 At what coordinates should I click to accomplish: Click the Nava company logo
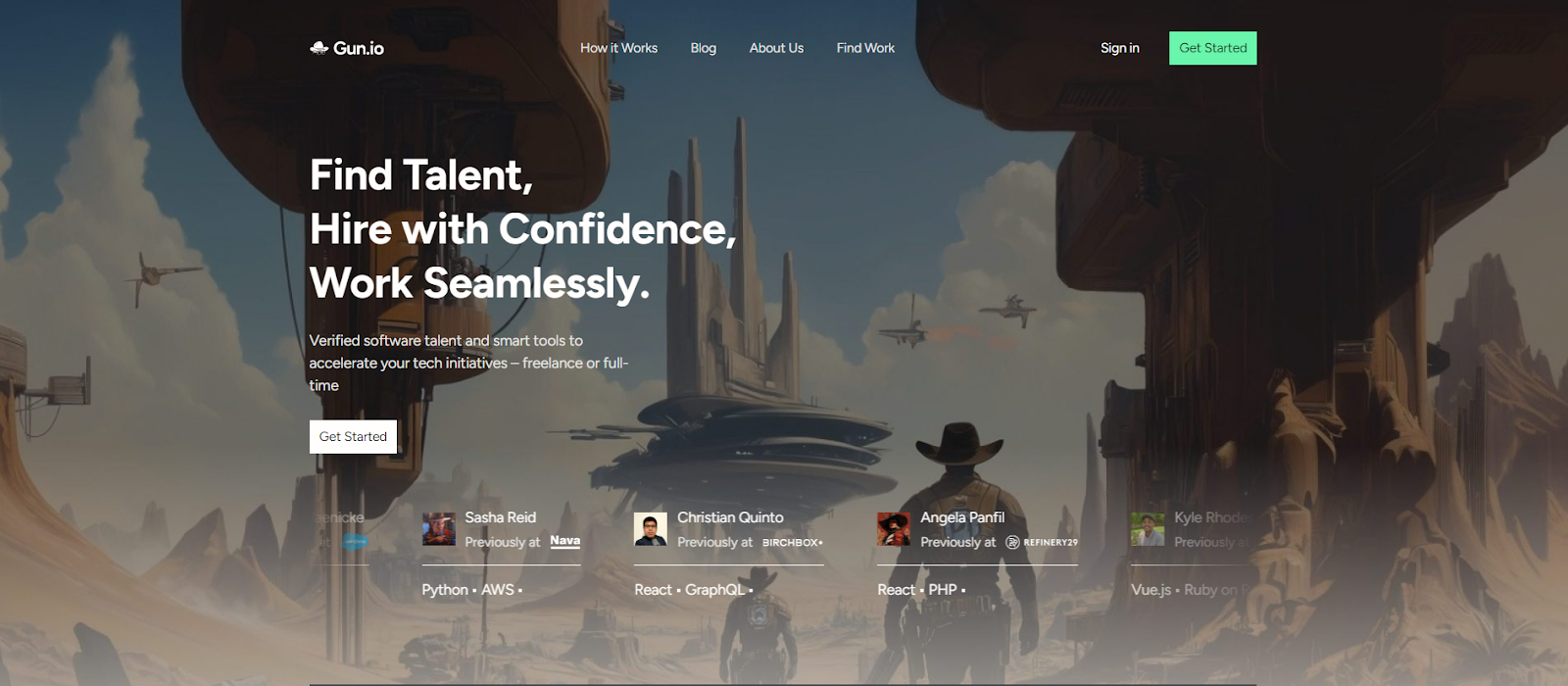(564, 541)
